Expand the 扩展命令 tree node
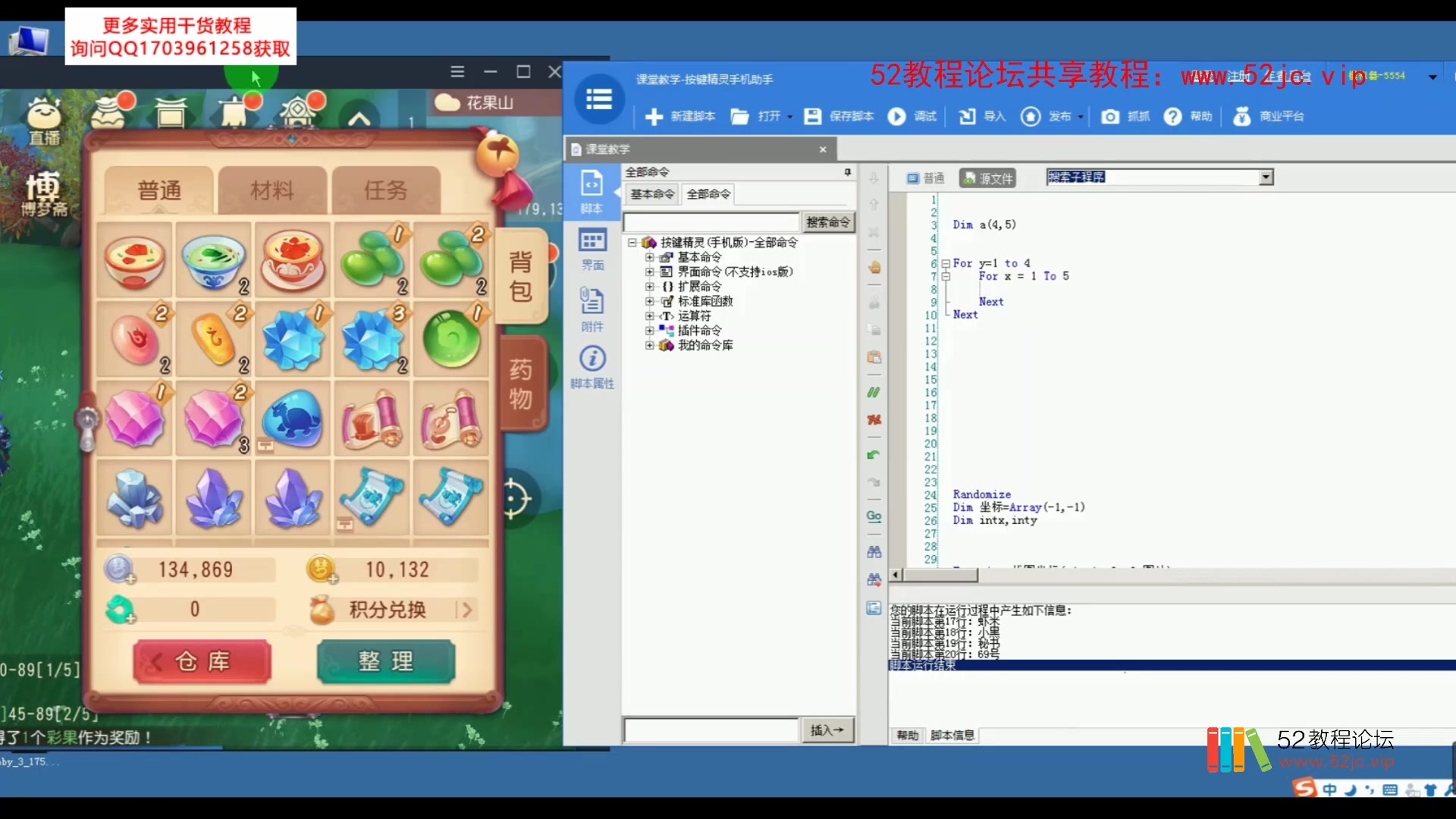 pyautogui.click(x=649, y=287)
